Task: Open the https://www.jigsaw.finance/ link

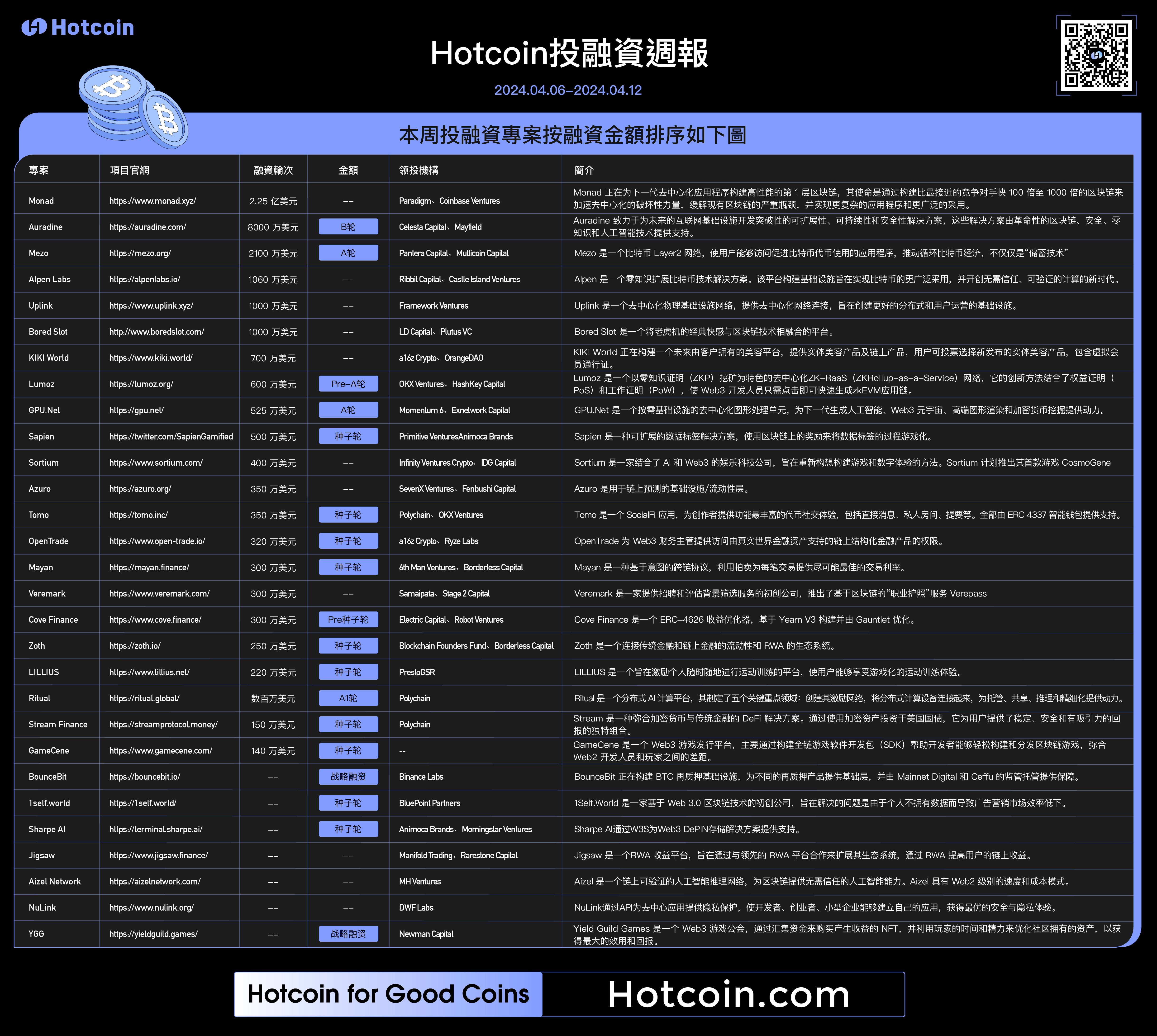Action: tap(159, 855)
